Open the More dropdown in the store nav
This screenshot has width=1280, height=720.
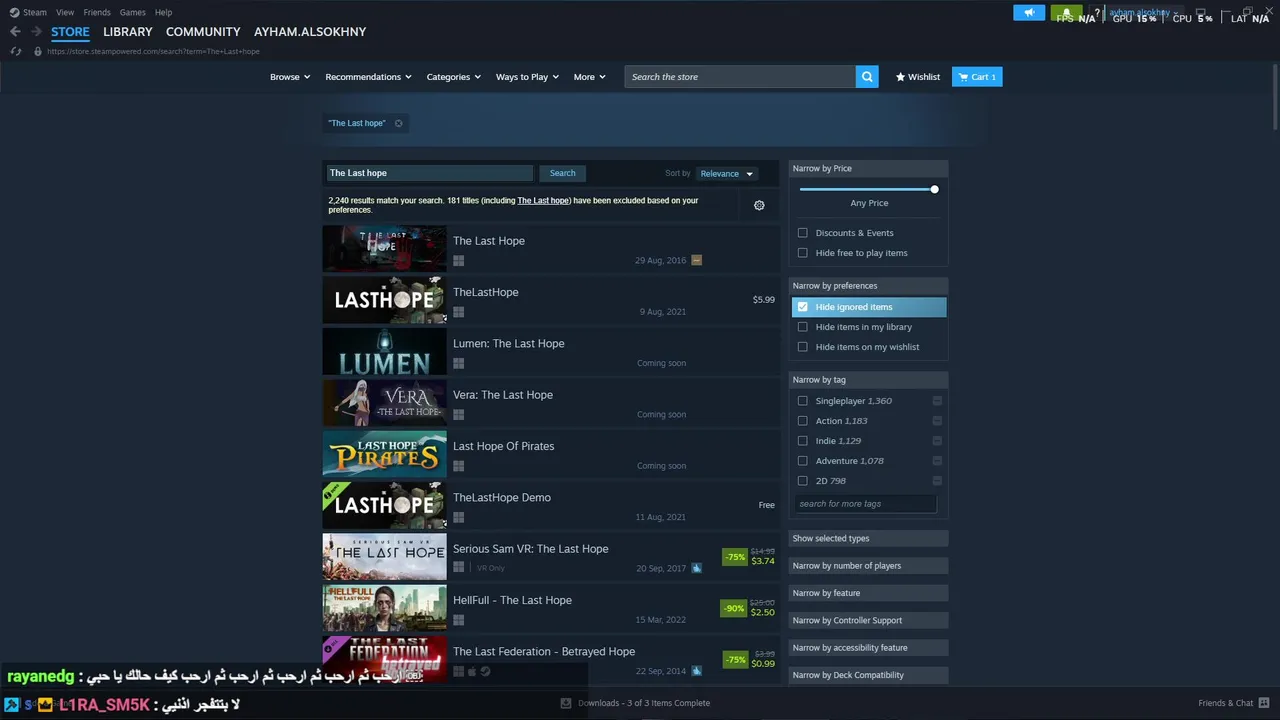[589, 77]
